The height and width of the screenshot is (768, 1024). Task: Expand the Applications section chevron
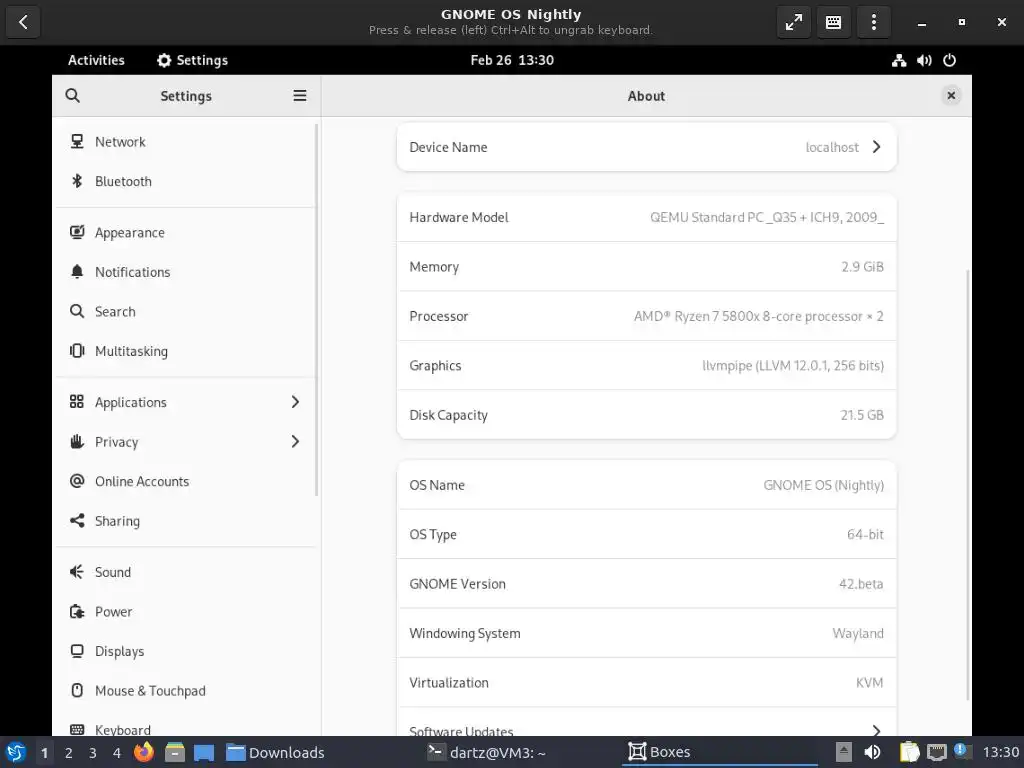click(295, 402)
